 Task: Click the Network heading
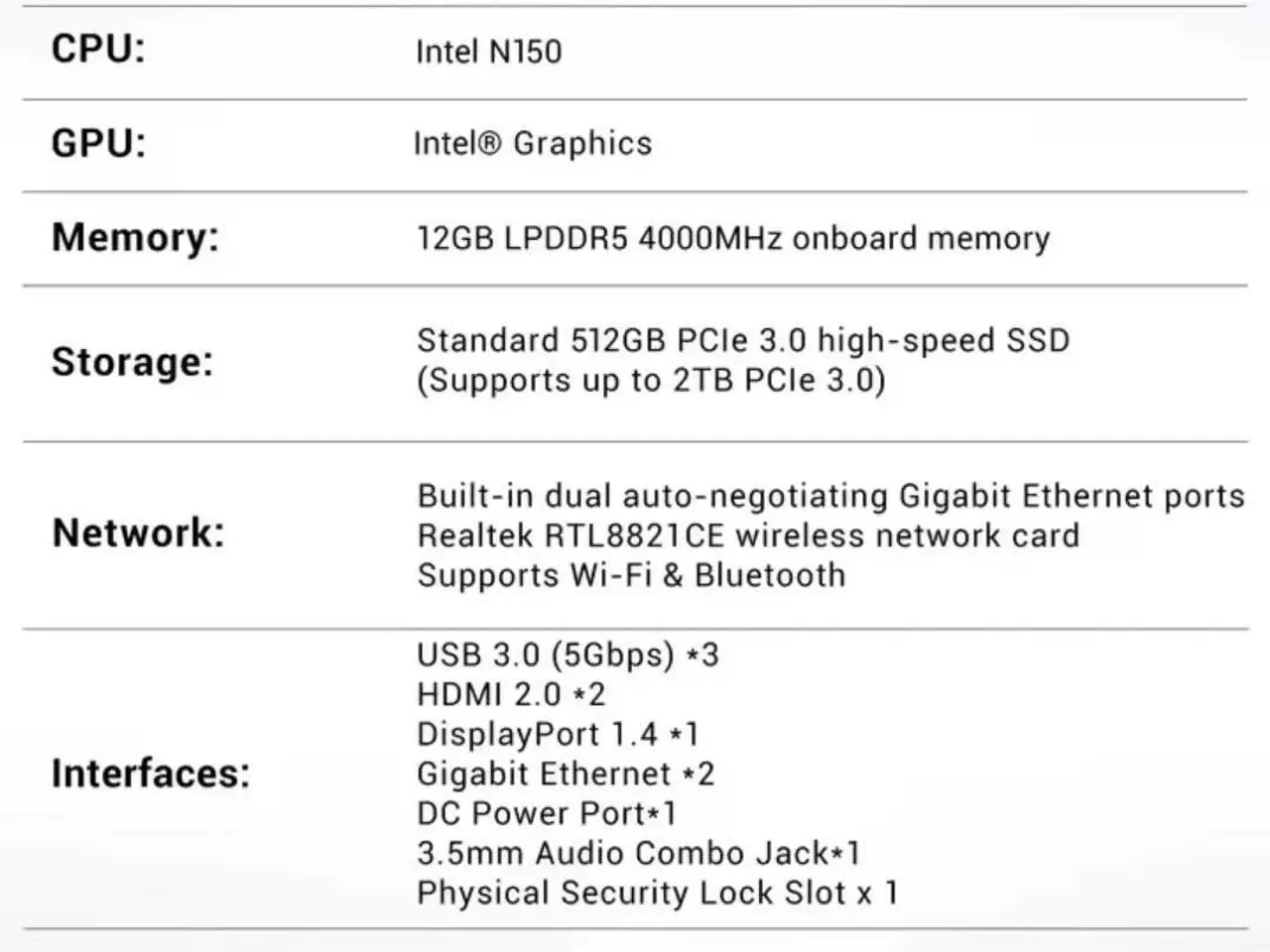(138, 533)
